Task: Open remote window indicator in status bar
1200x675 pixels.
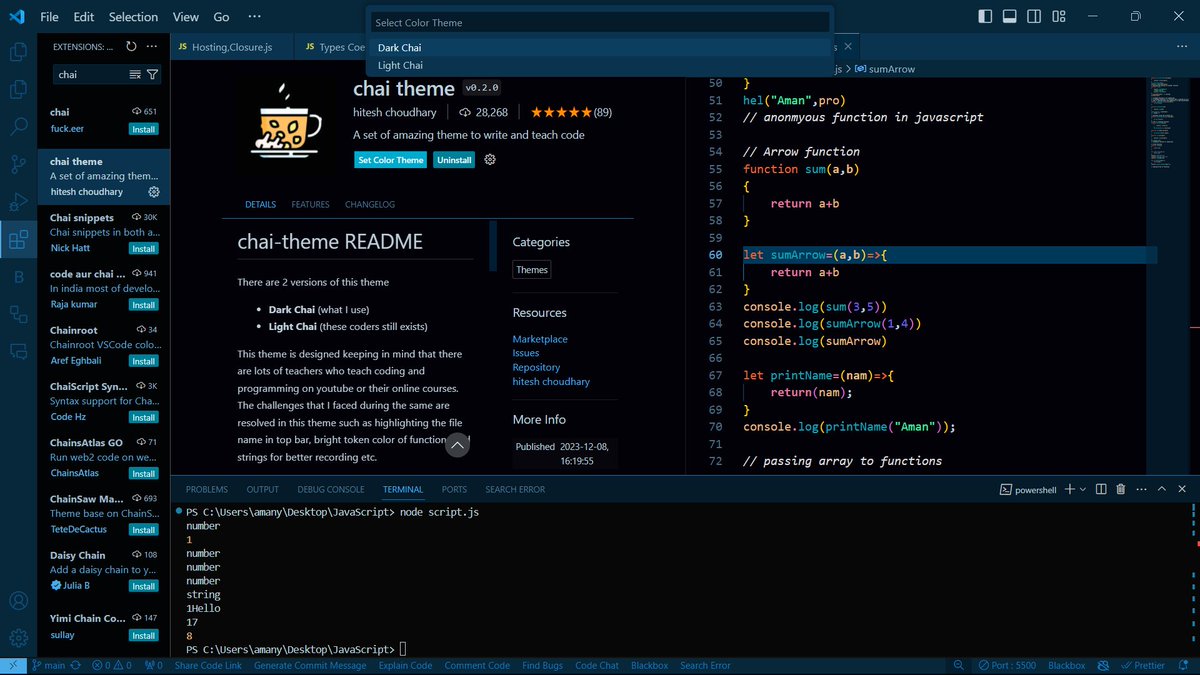Action: click(12, 665)
